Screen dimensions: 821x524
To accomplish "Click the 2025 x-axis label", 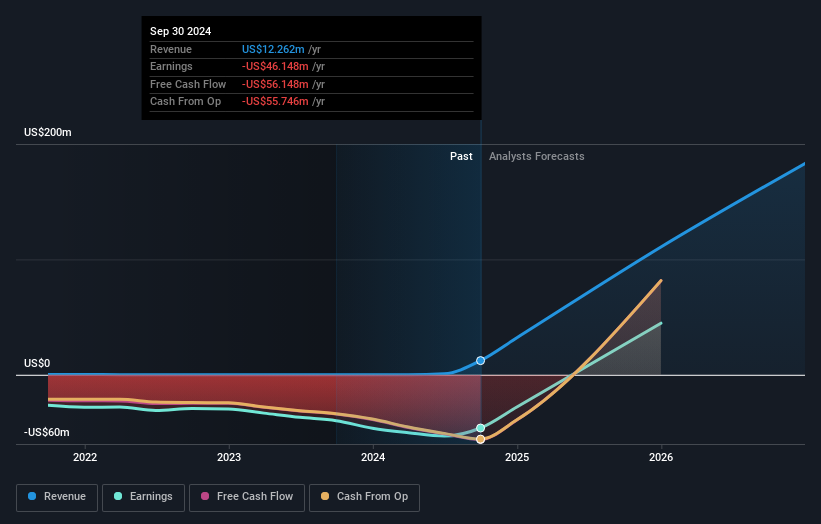I will point(517,457).
